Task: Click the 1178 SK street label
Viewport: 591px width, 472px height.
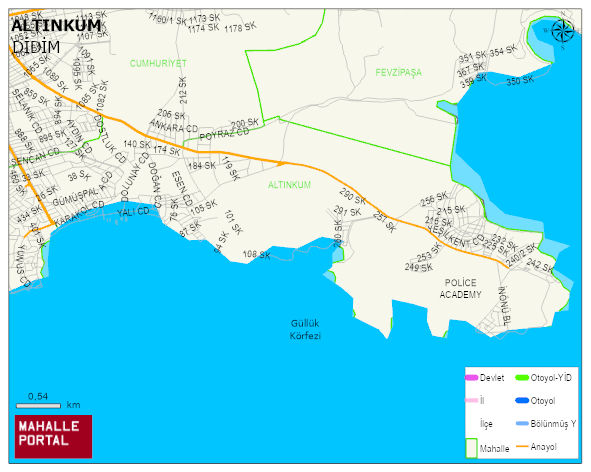Action: (x=240, y=27)
